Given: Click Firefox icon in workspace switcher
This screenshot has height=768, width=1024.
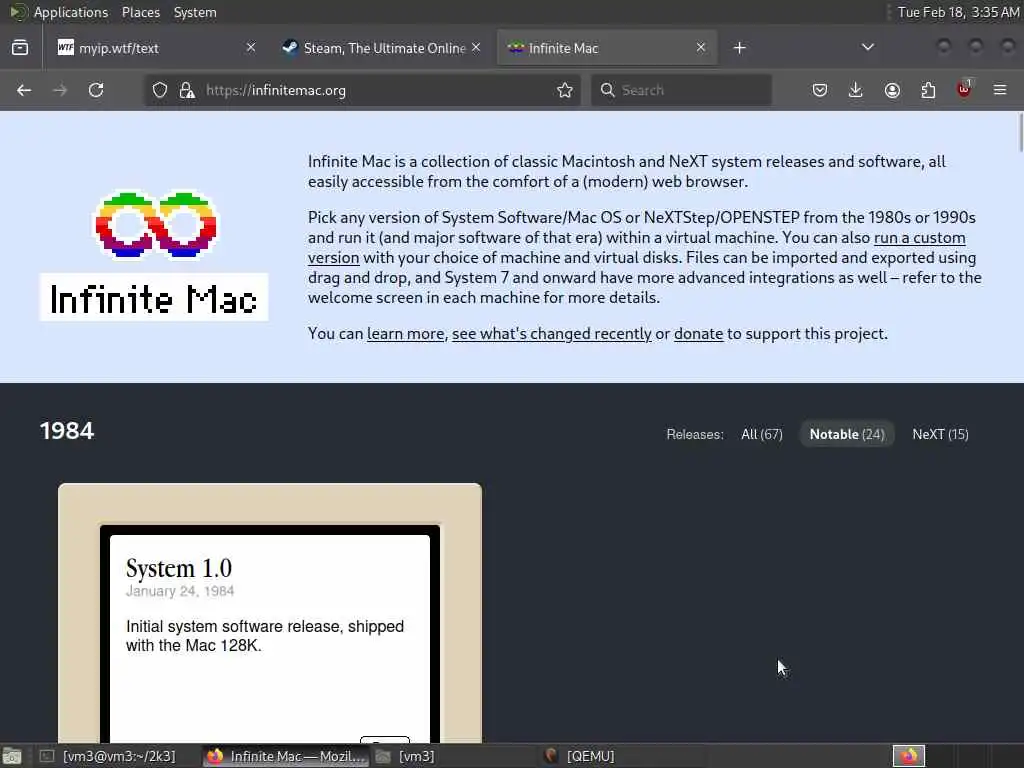Looking at the screenshot, I should tap(909, 756).
